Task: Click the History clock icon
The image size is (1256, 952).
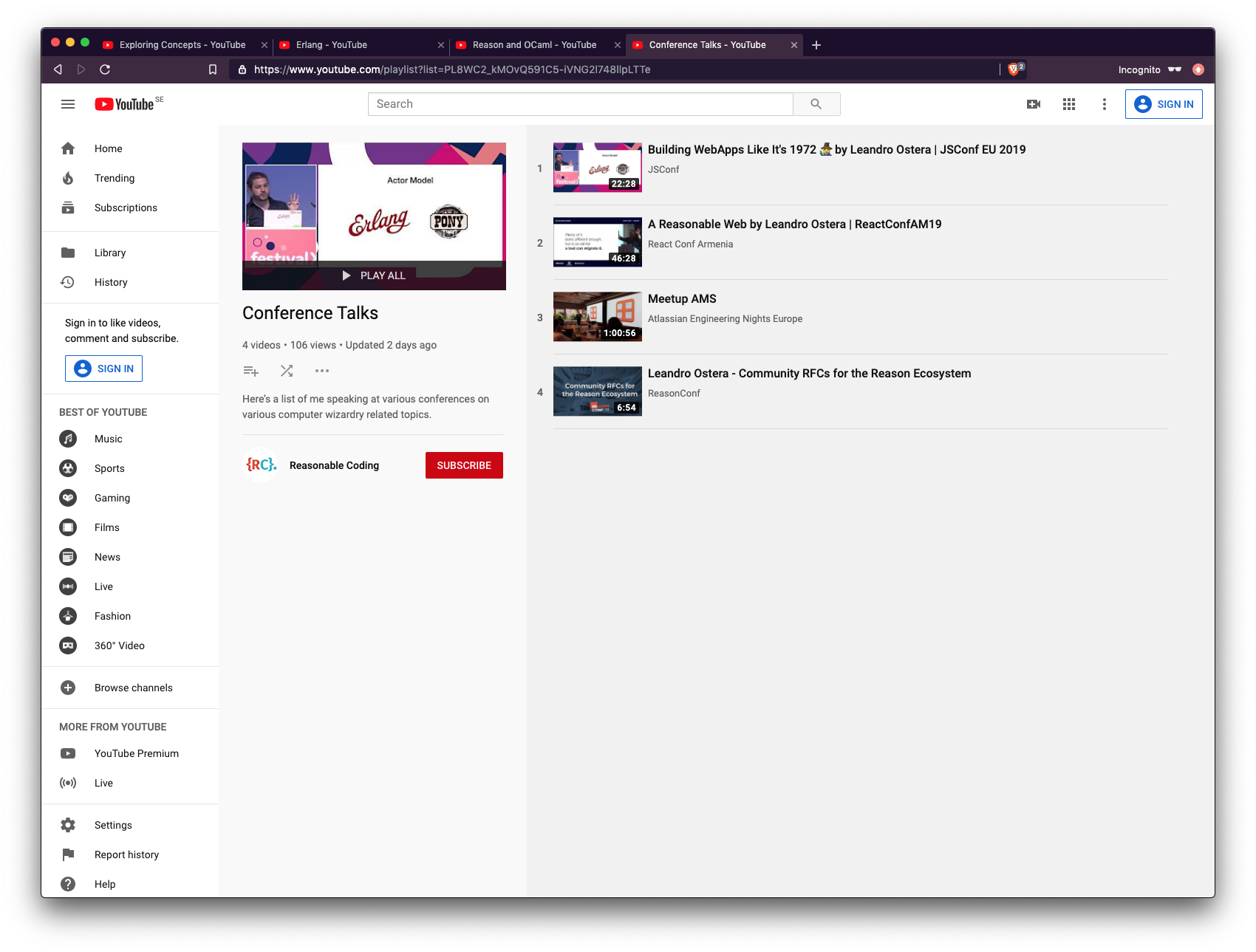Action: coord(68,282)
